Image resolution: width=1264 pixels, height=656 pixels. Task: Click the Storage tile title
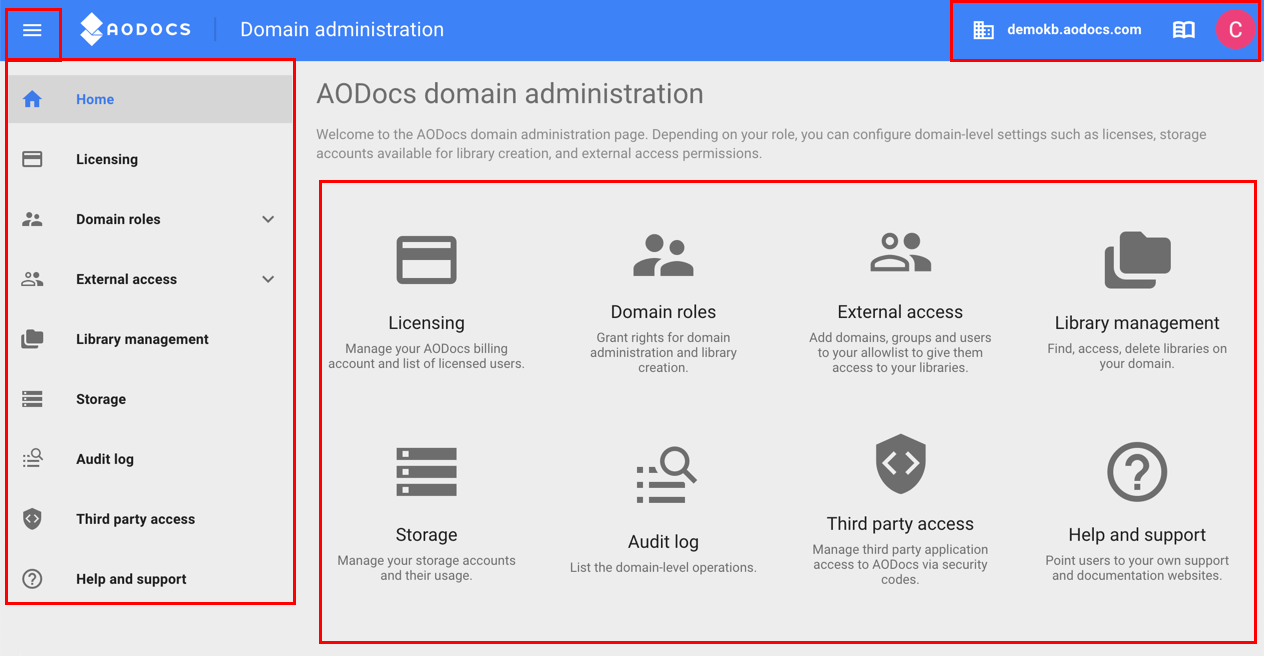point(426,535)
